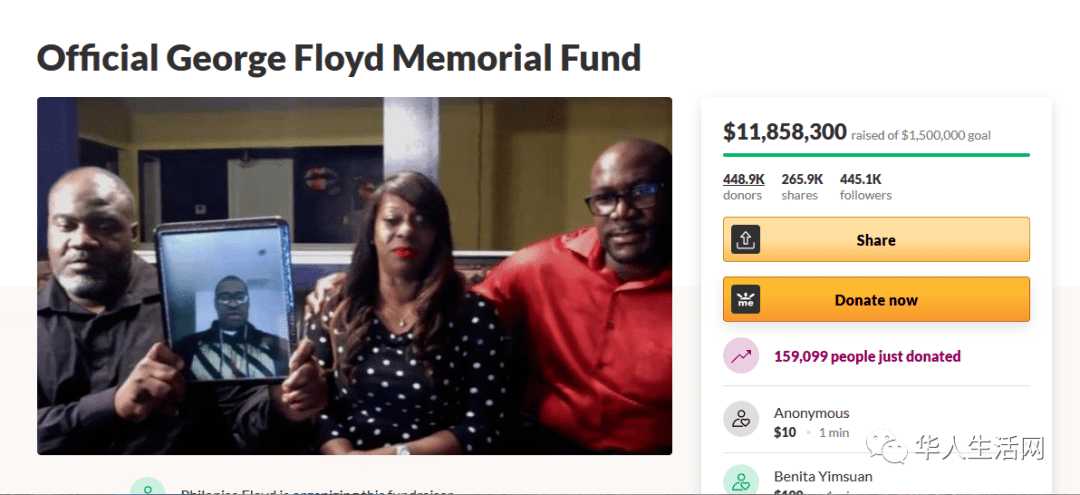Screen dimensions: 1080x495
Task: Click the 265.9K shares count
Action: tap(802, 187)
